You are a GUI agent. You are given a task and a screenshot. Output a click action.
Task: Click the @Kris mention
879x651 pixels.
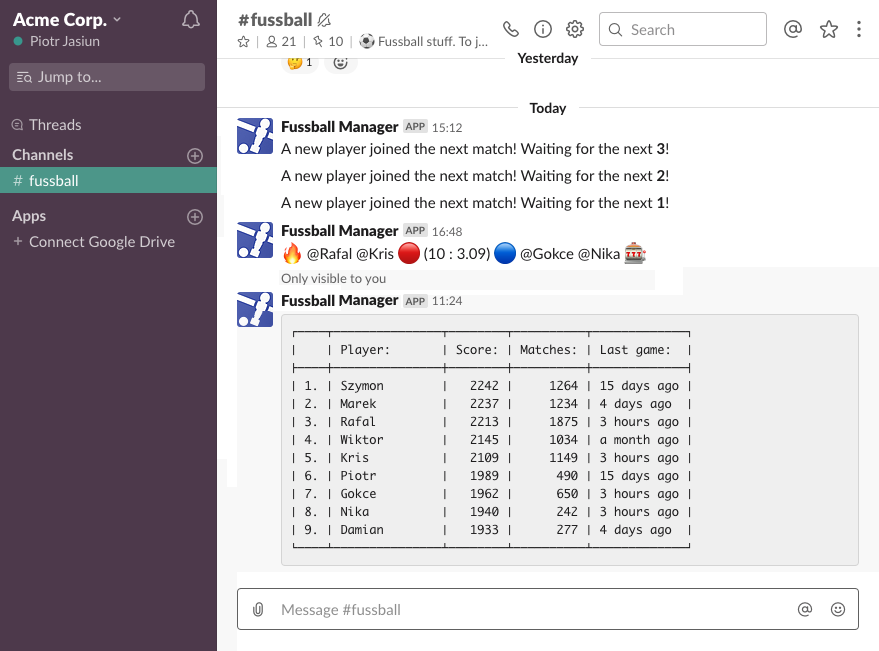click(375, 254)
